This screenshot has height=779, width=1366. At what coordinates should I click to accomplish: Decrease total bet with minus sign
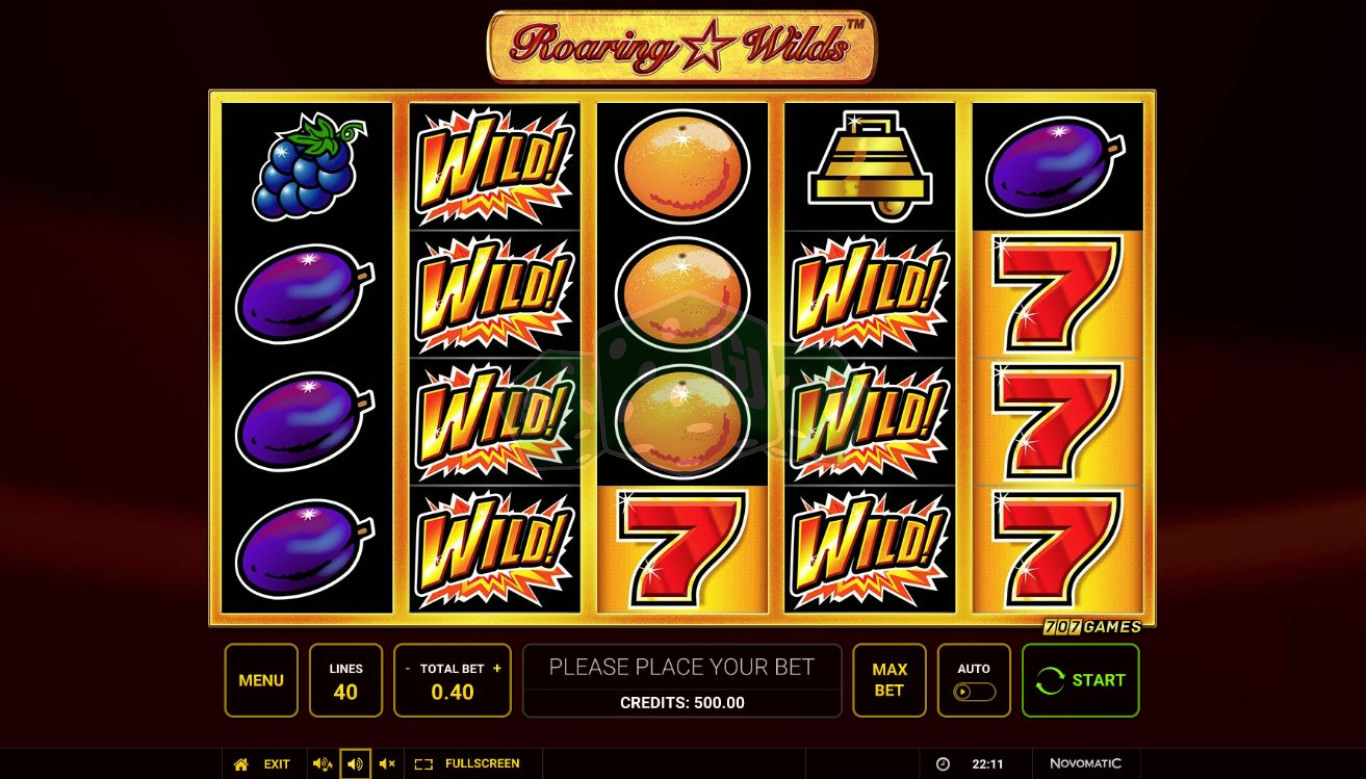[408, 669]
